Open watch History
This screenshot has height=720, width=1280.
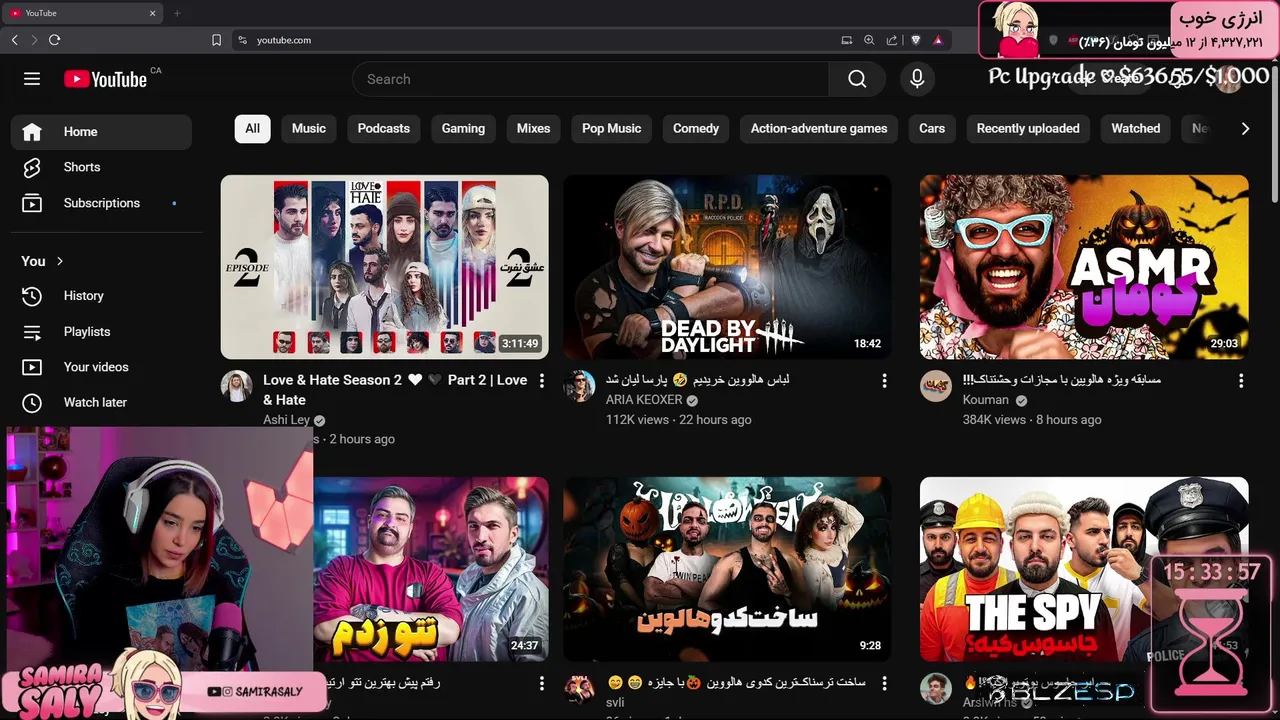click(101, 296)
